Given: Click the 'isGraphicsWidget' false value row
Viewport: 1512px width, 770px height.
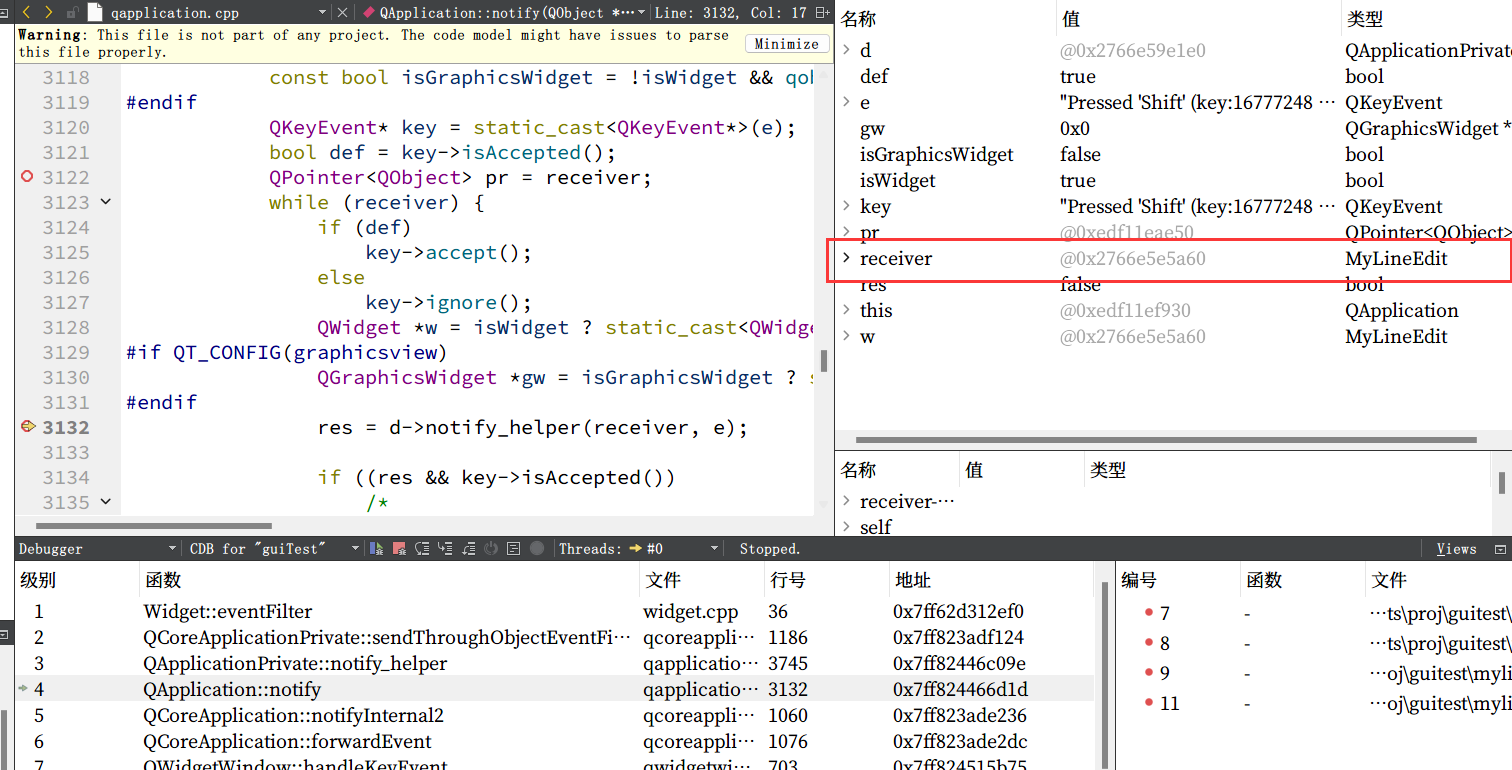Looking at the screenshot, I should pyautogui.click(x=1174, y=154).
